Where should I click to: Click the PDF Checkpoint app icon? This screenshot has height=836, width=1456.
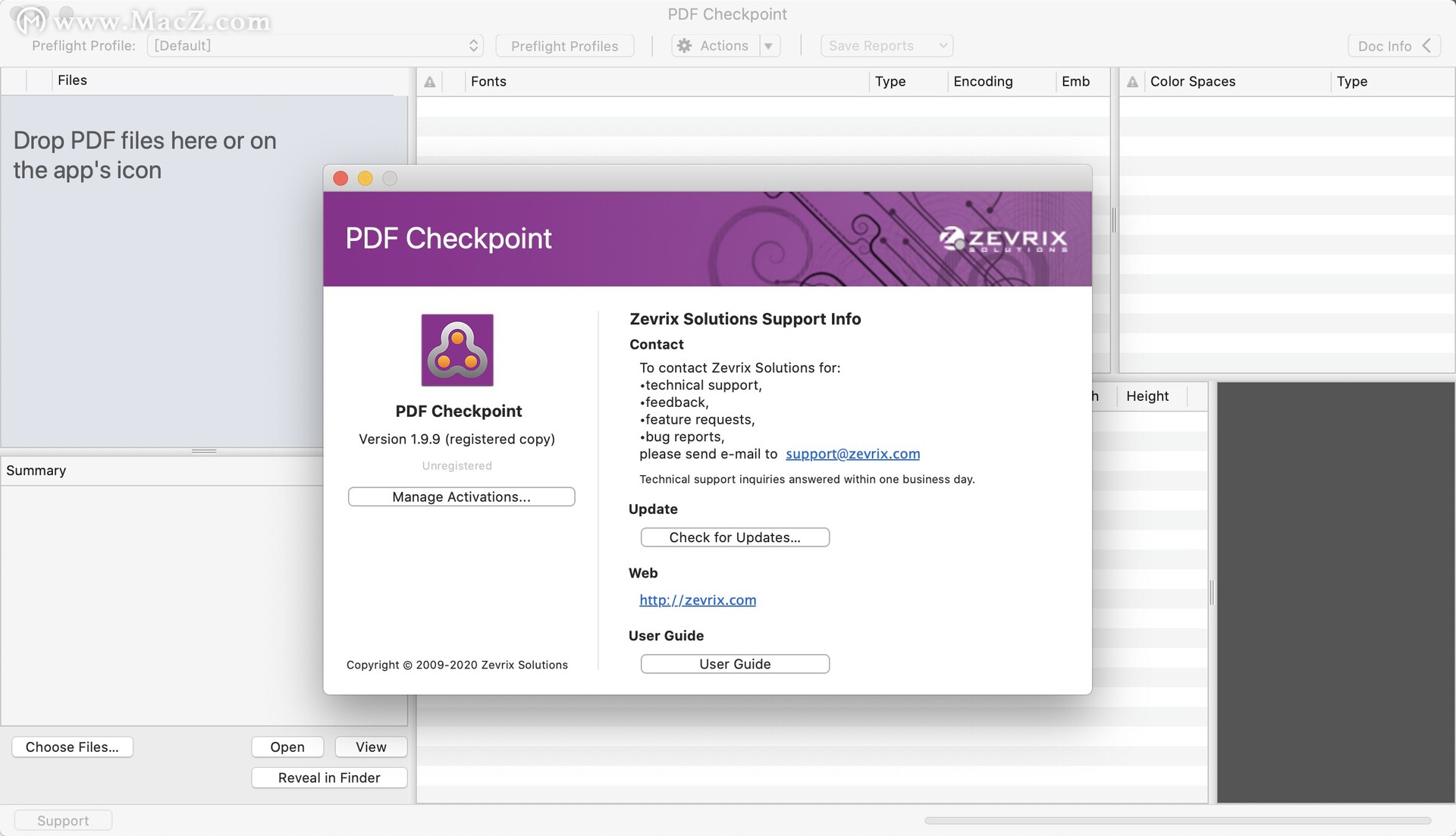coord(459,350)
